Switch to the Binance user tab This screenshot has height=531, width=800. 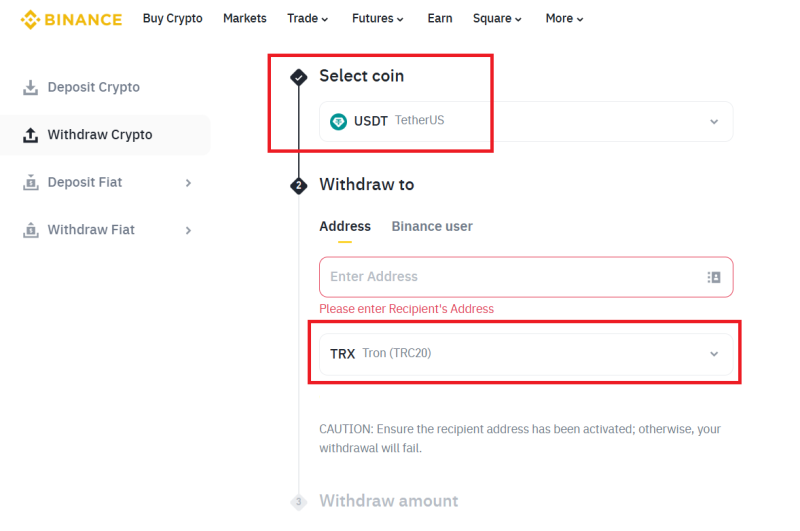(x=432, y=226)
